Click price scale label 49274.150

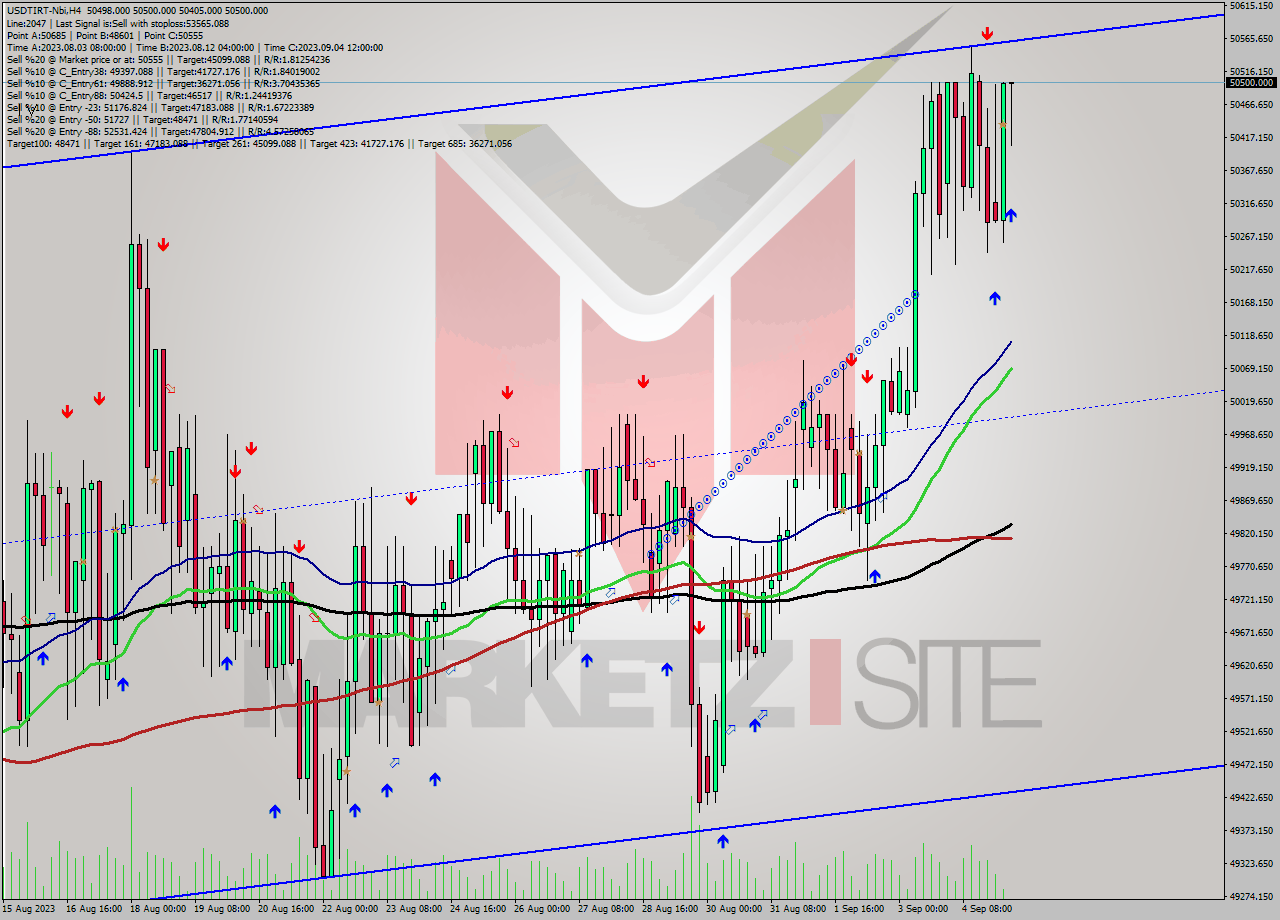click(x=1251, y=896)
